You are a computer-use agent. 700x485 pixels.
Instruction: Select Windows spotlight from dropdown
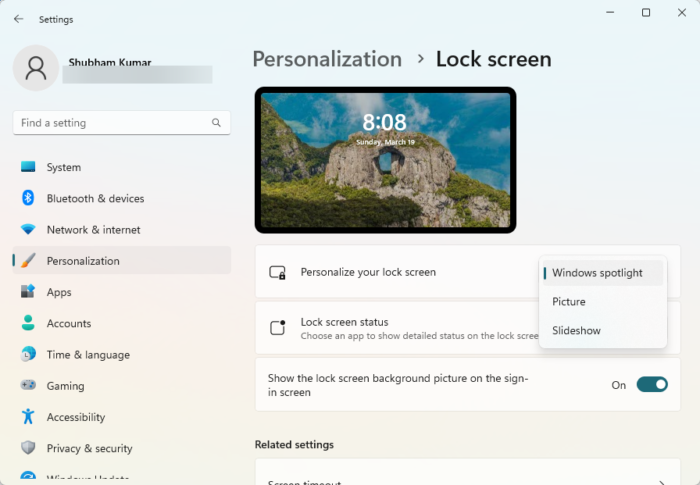(603, 273)
